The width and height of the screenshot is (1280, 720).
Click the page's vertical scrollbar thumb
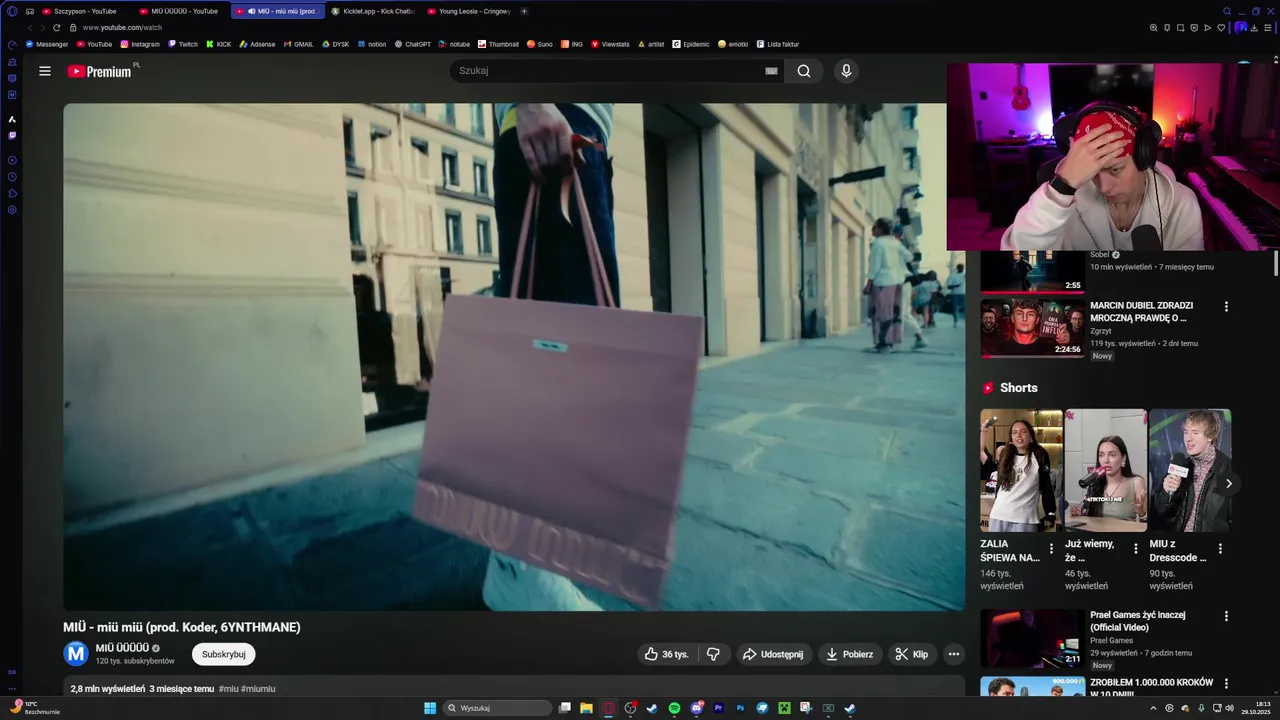[1275, 264]
